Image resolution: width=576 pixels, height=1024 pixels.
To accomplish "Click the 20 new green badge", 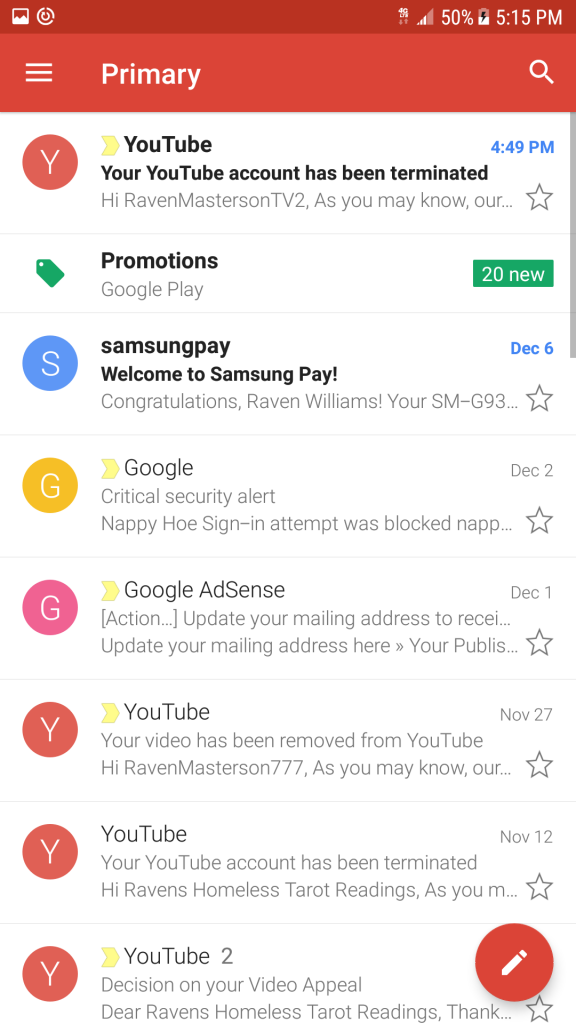I will [x=513, y=274].
